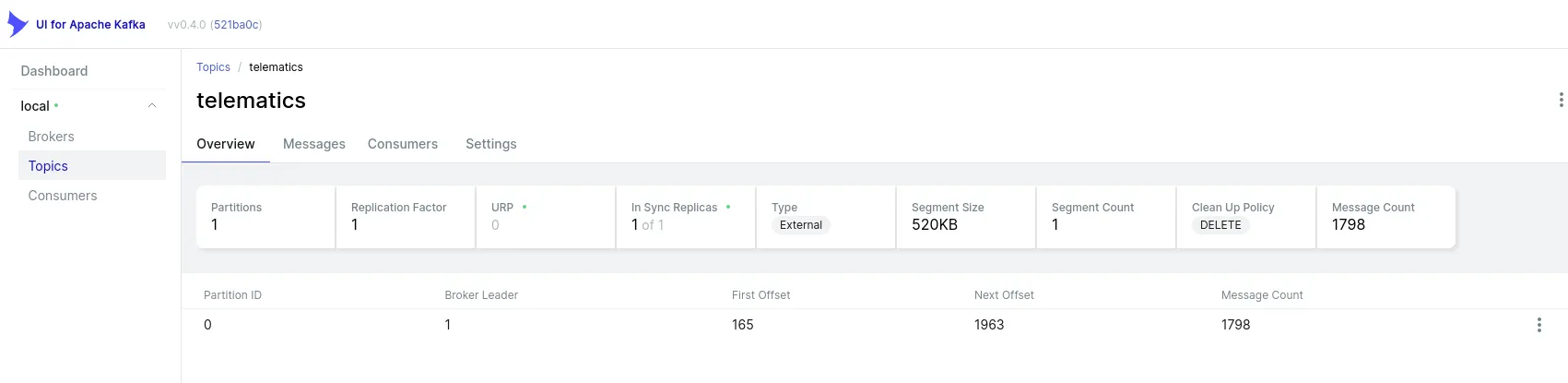The width and height of the screenshot is (1568, 383).
Task: Click the Topics breadcrumb link
Action: tap(213, 67)
